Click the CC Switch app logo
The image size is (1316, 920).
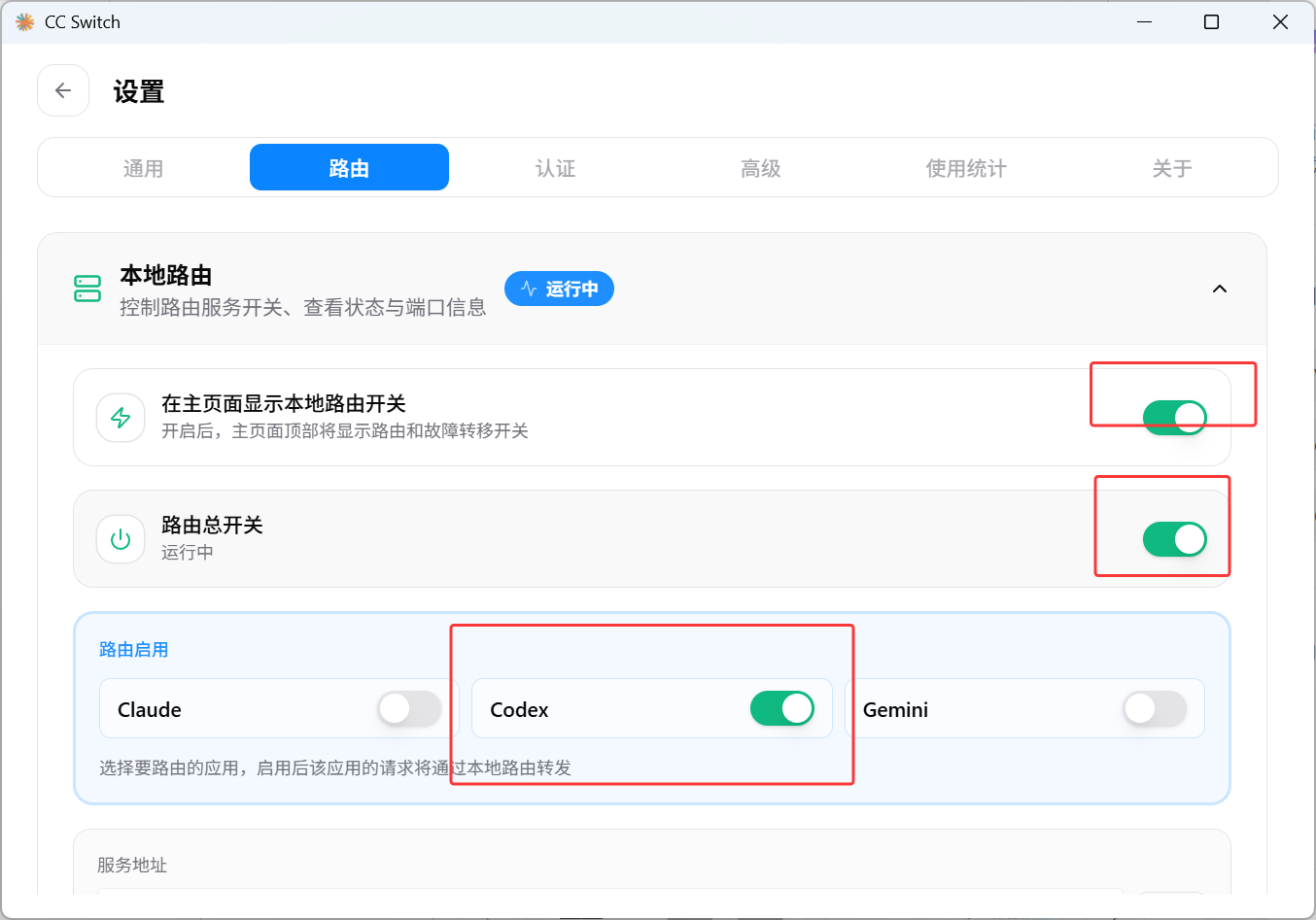pyautogui.click(x=24, y=21)
